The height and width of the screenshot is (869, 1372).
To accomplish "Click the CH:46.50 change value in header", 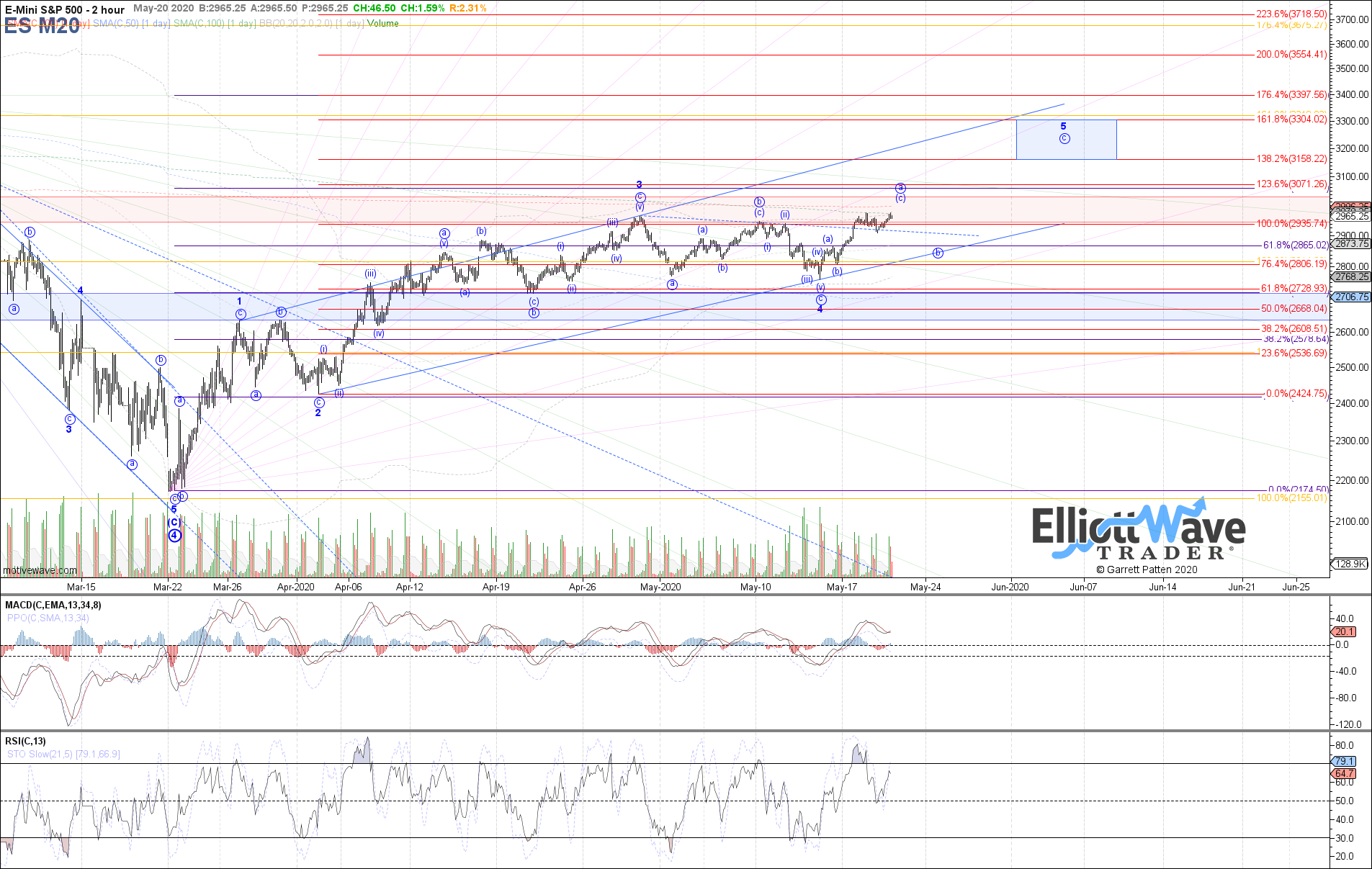I will click(374, 8).
